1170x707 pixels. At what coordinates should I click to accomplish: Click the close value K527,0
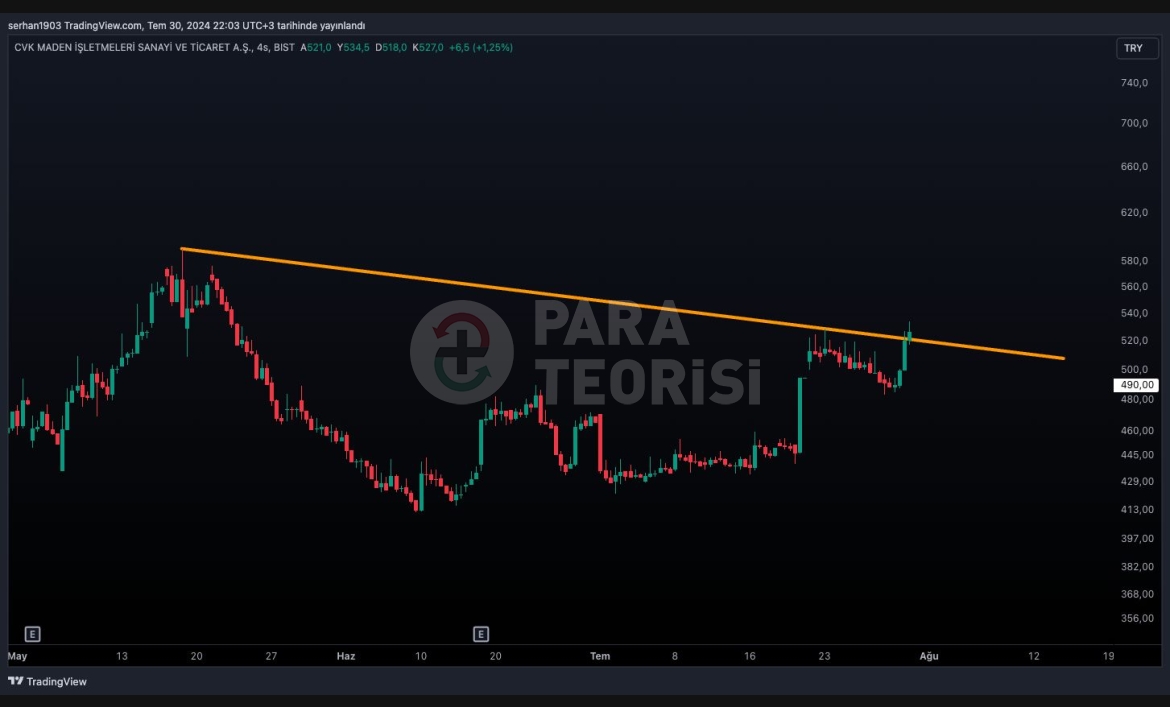(428, 47)
